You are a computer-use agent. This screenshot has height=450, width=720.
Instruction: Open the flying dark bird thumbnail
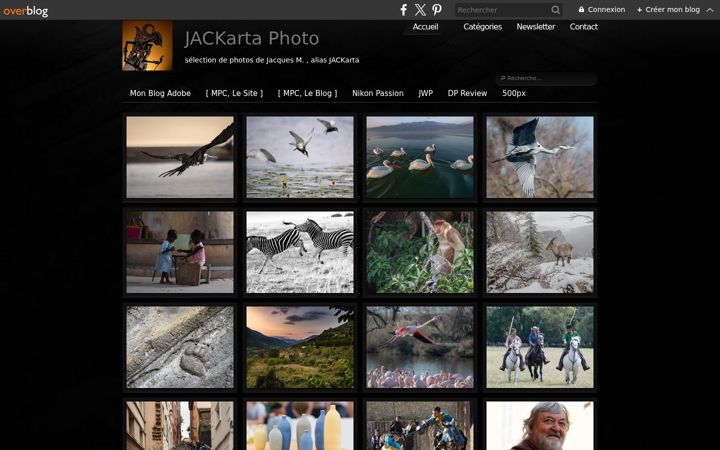180,157
